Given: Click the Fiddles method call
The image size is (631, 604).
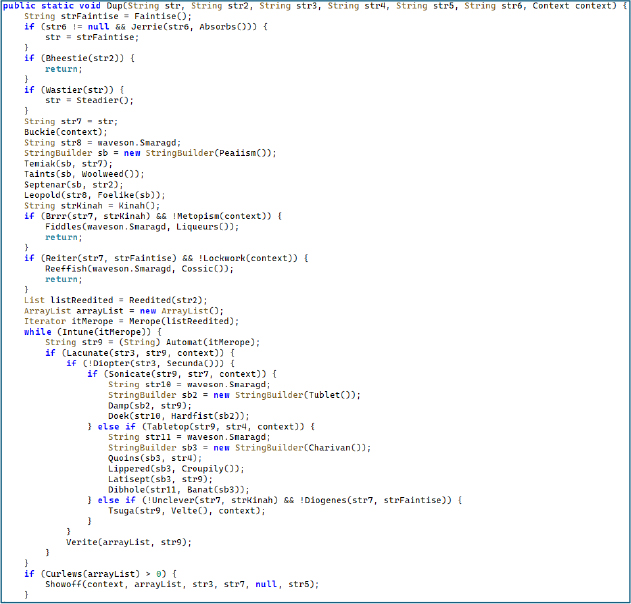Looking at the screenshot, I should coord(64,226).
